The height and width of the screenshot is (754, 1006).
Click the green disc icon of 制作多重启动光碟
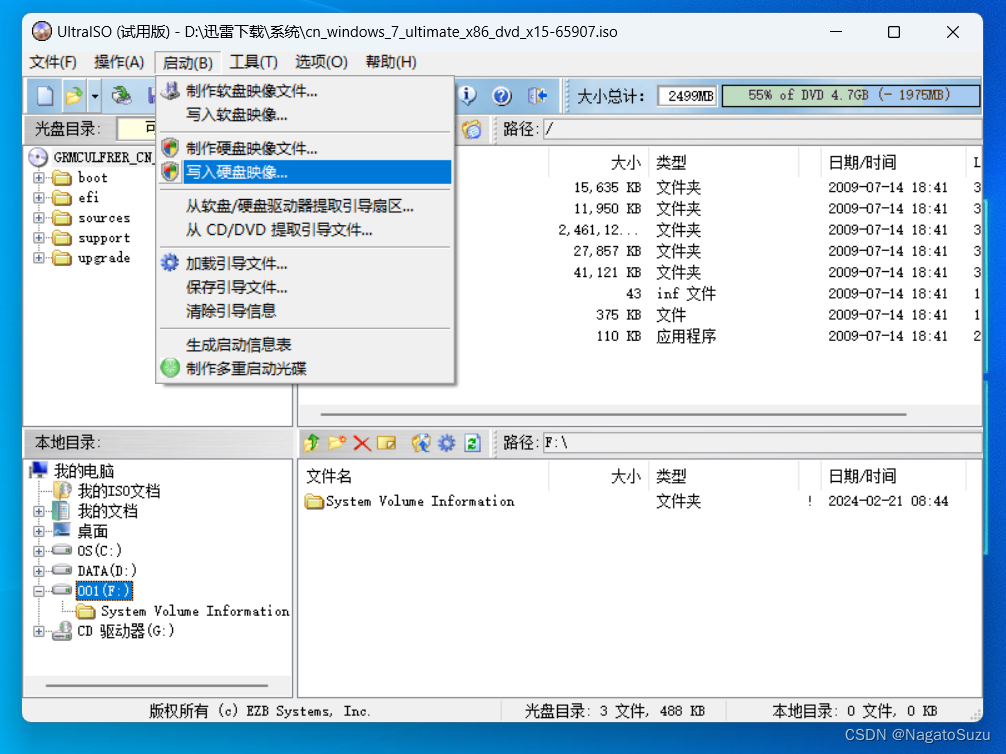170,368
